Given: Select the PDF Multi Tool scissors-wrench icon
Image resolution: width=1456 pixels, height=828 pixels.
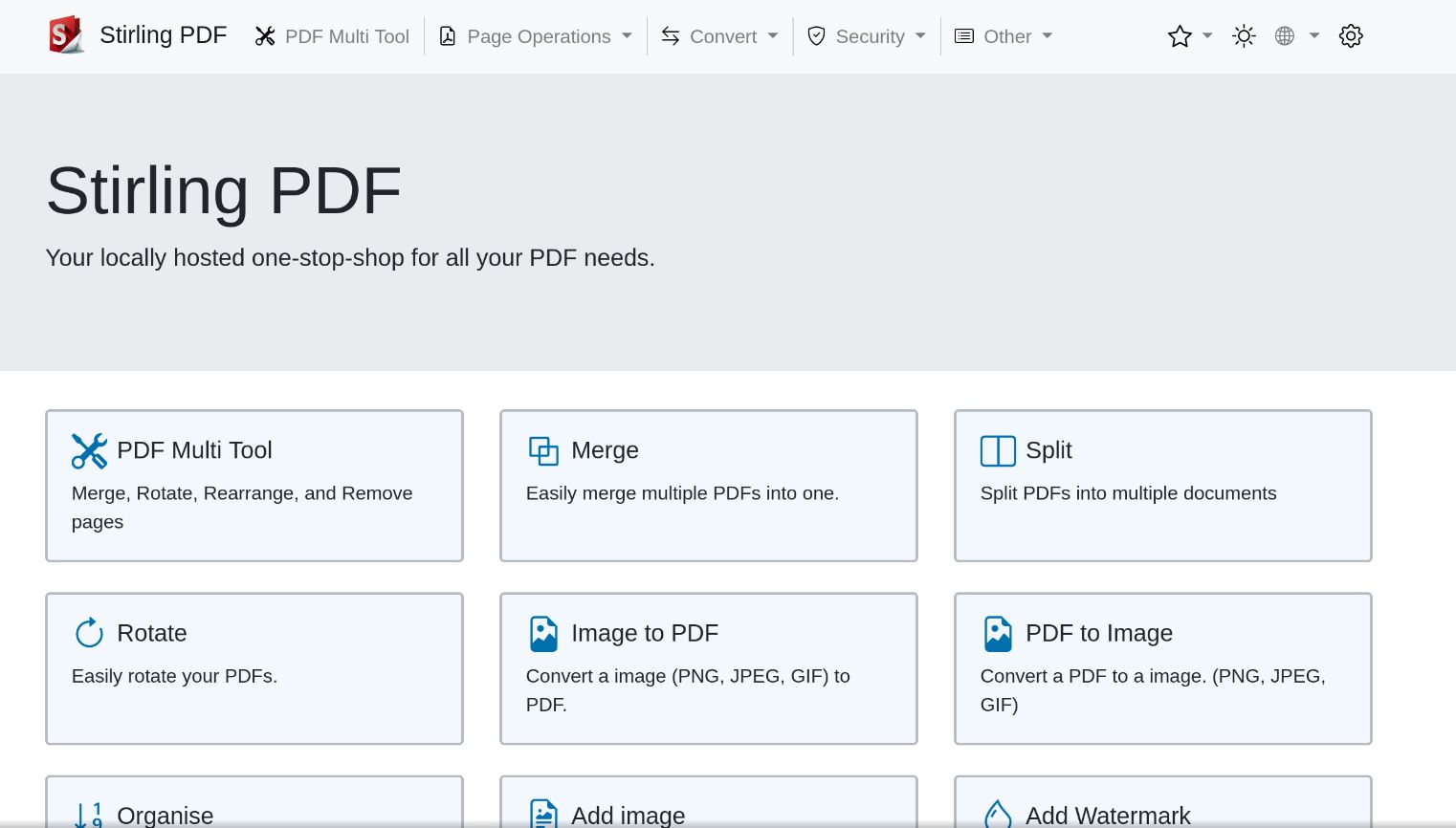Looking at the screenshot, I should (90, 450).
